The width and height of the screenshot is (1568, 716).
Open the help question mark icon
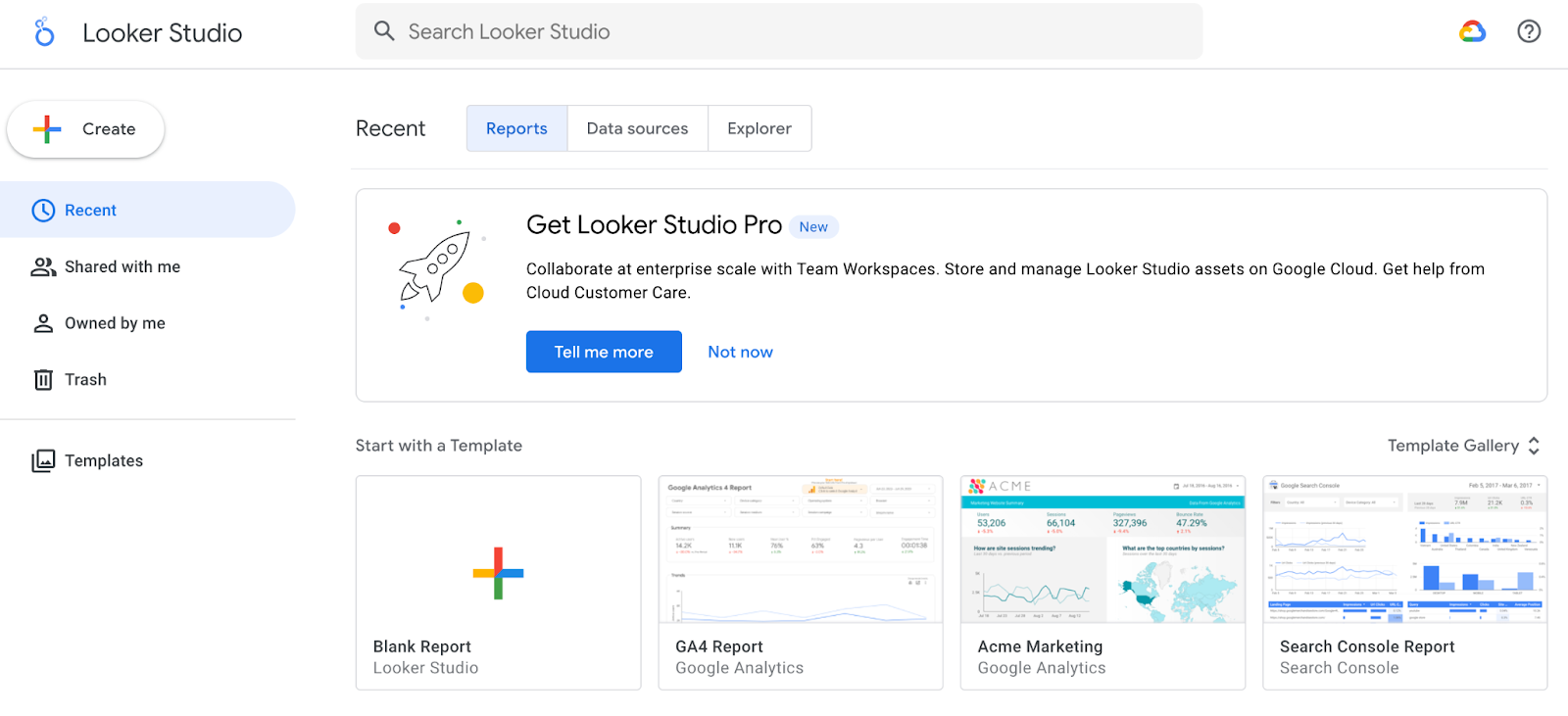tap(1528, 31)
